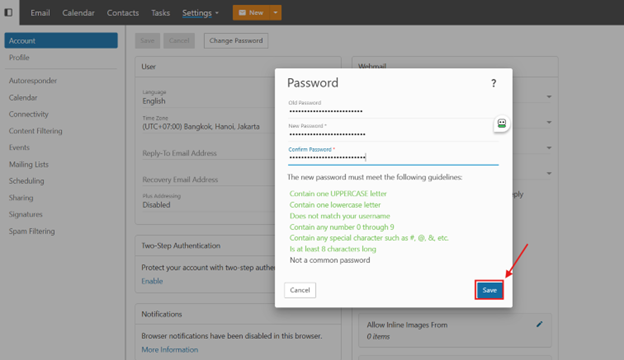624x360 pixels.
Task: Open the Password dialog help question mark
Action: (x=493, y=83)
